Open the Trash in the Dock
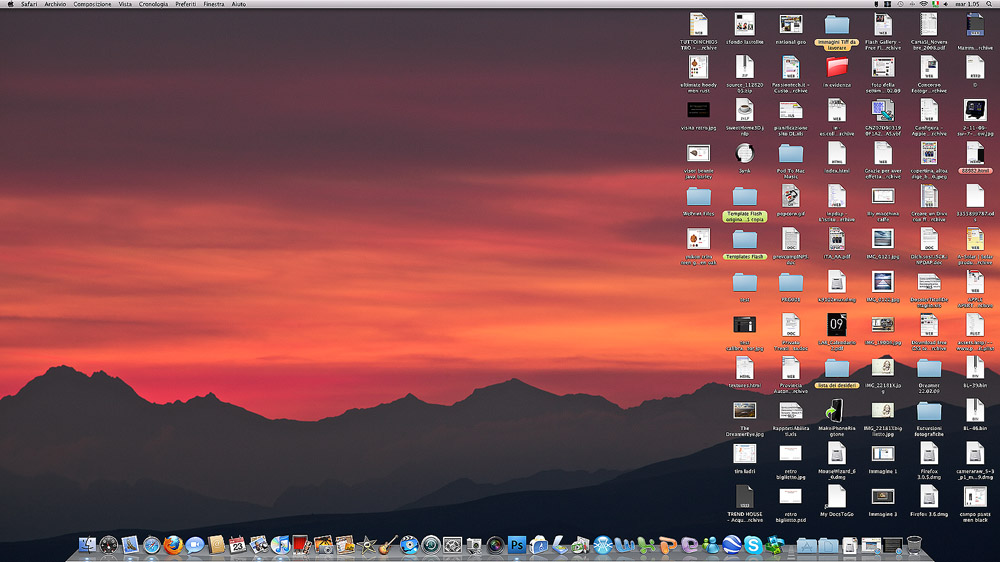The image size is (1000, 562). [x=914, y=545]
